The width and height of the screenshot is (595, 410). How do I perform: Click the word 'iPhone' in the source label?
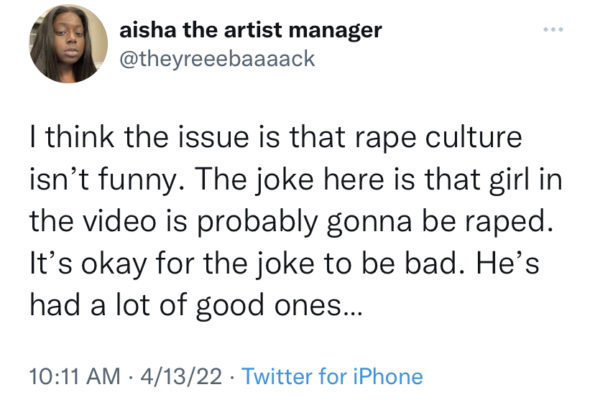[388, 377]
